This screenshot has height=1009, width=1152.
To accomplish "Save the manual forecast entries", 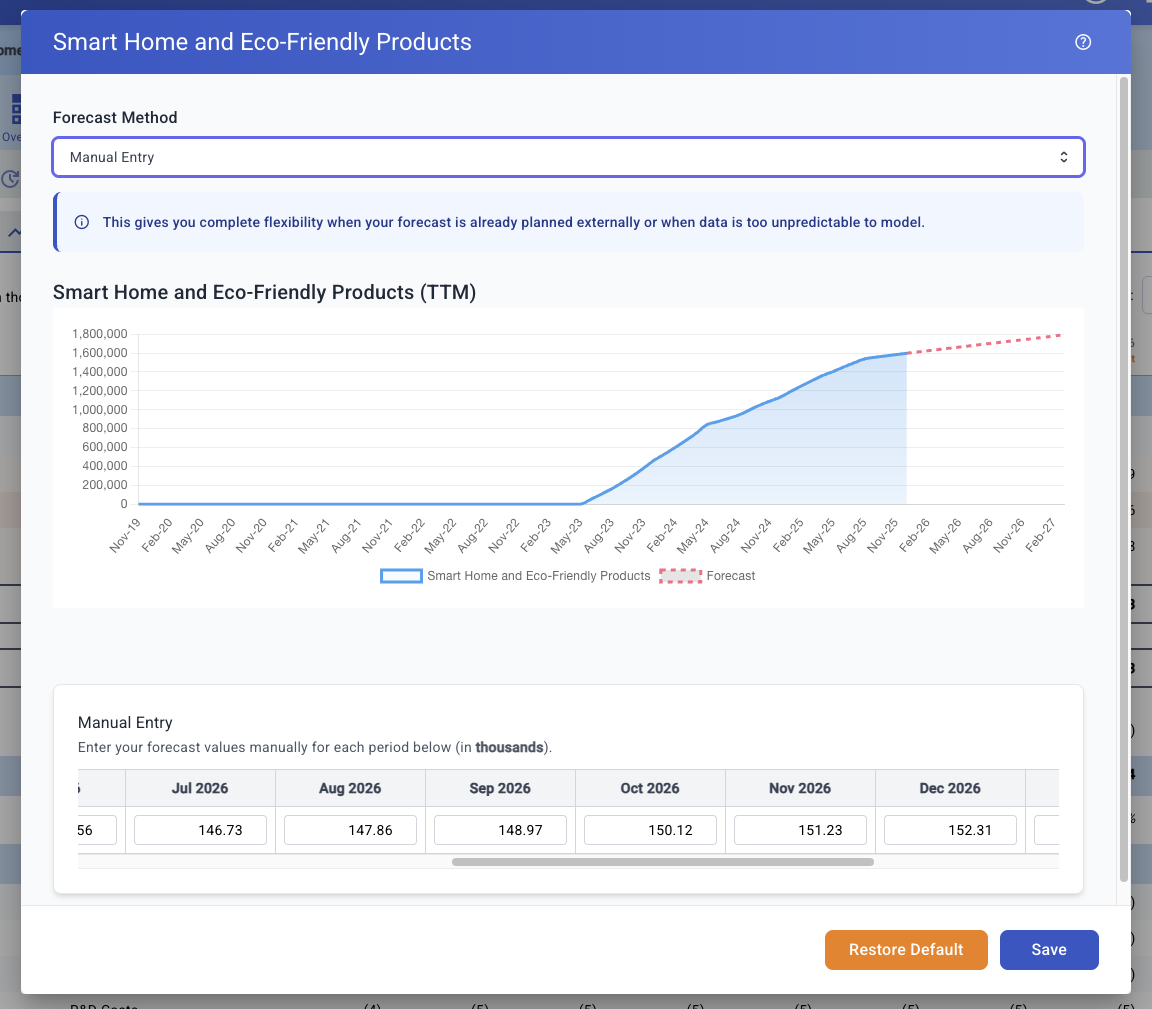I will pos(1049,950).
